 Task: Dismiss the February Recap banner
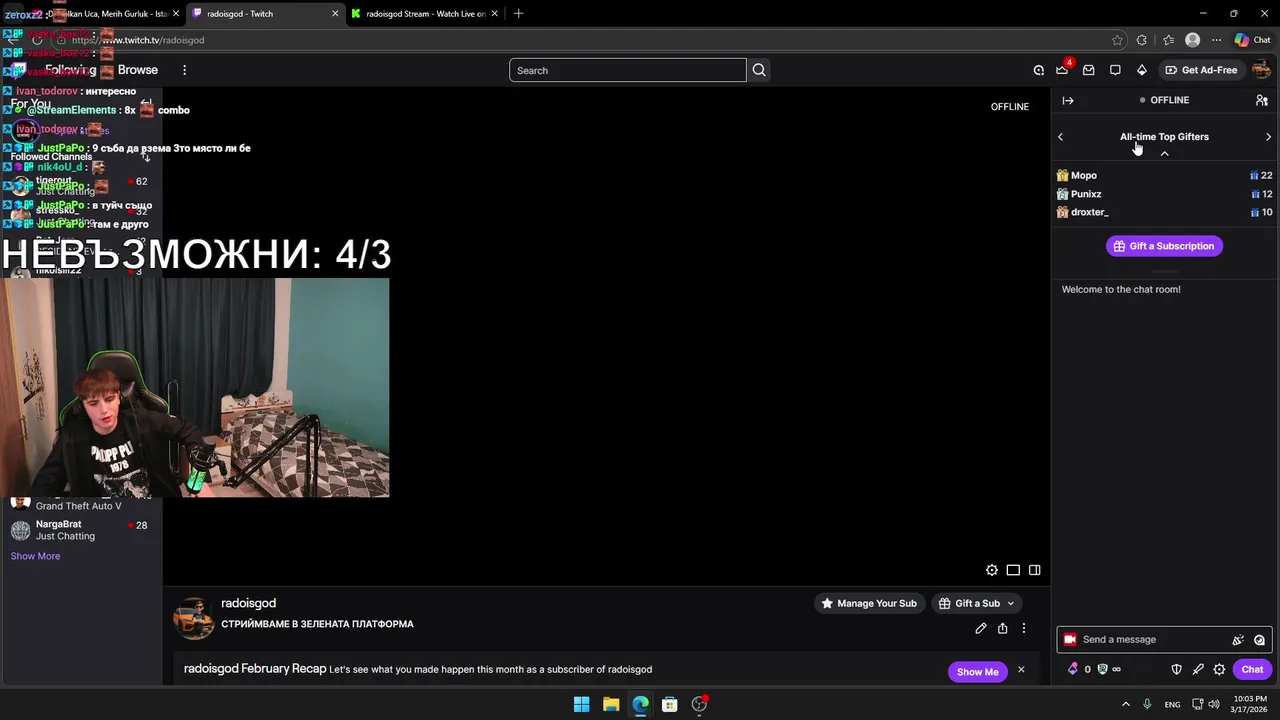coord(1021,670)
